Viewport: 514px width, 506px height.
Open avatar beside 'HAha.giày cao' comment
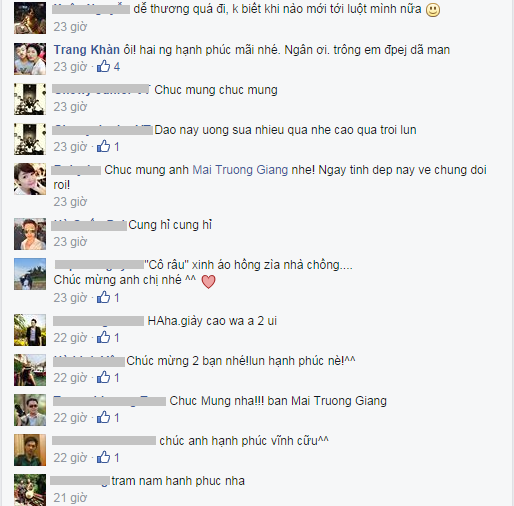30,330
